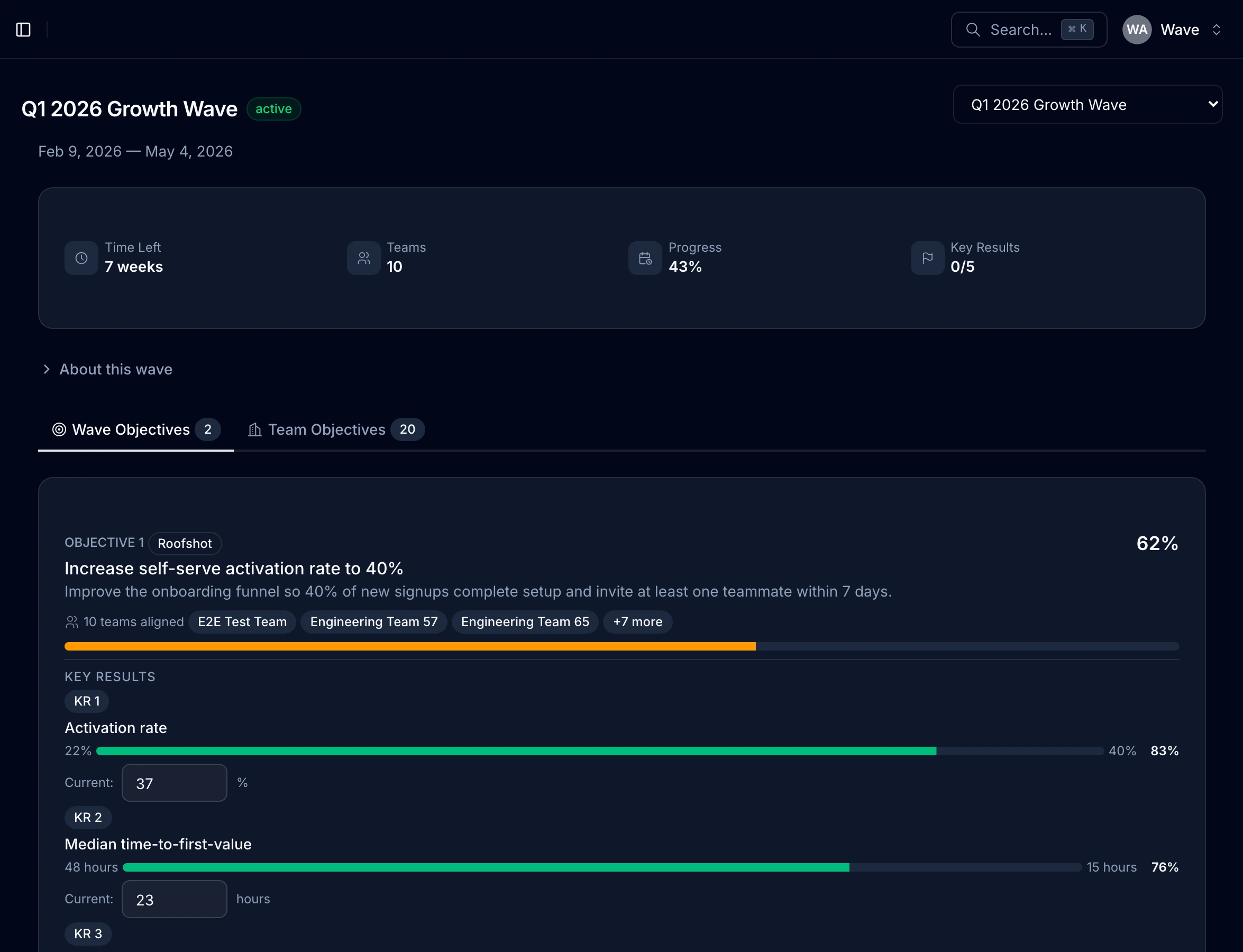Click the "43%" progress value

point(684,267)
